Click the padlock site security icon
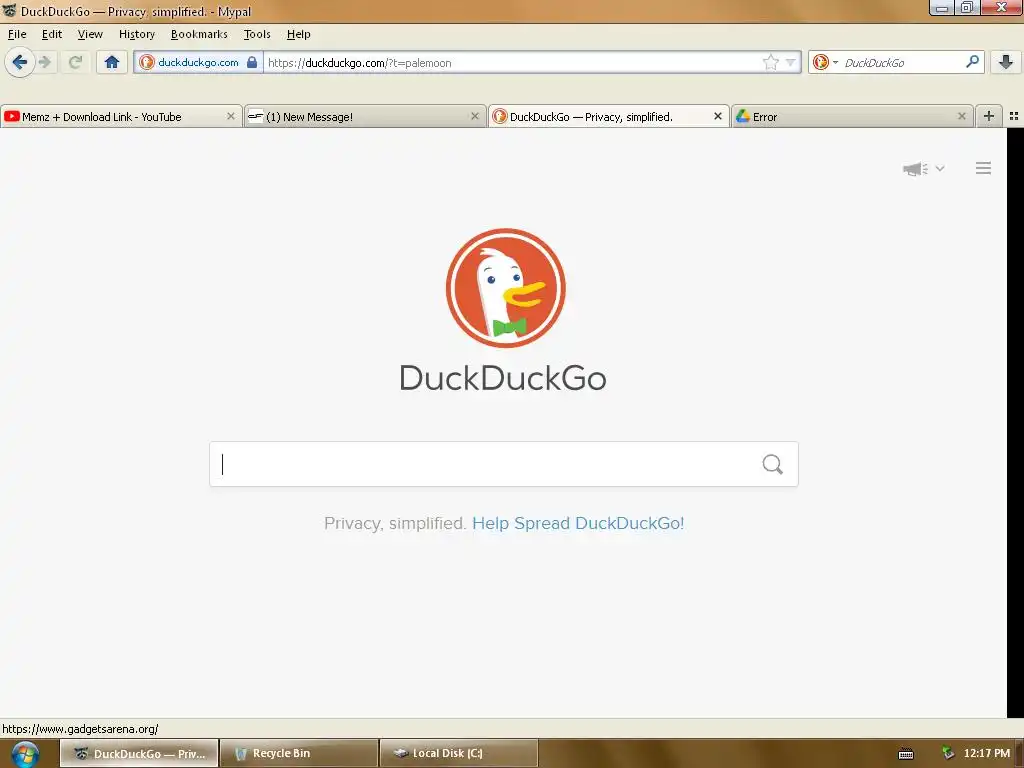 (x=252, y=63)
